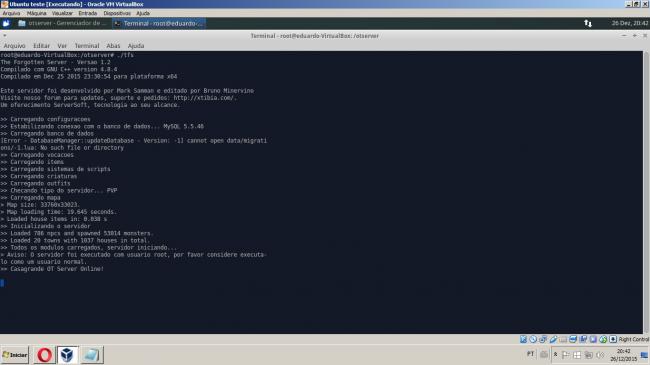Click the show desktop icon at the taskbar end
The image size is (650, 365).
click(x=644, y=355)
